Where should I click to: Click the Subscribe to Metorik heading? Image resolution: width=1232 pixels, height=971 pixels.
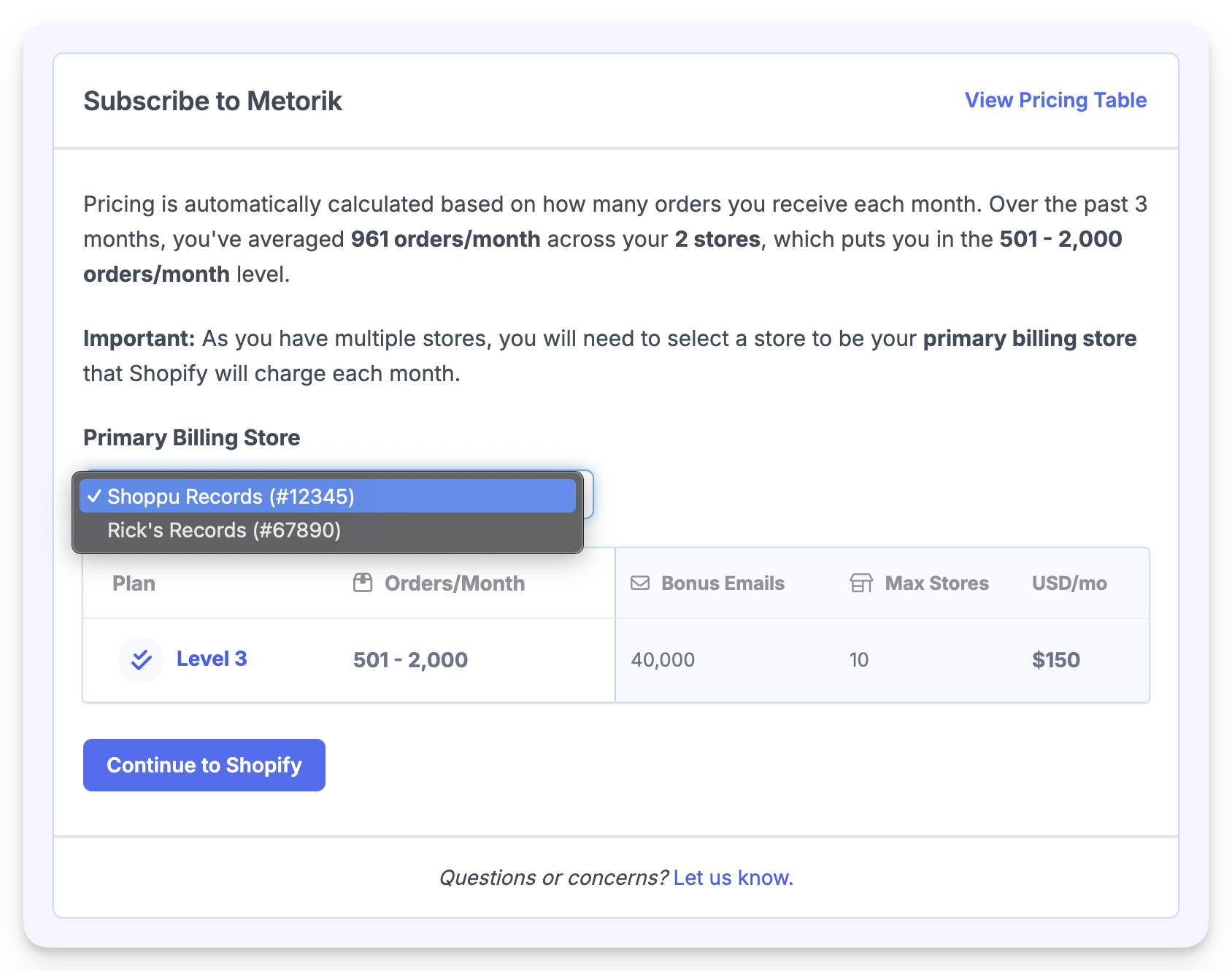(x=212, y=101)
